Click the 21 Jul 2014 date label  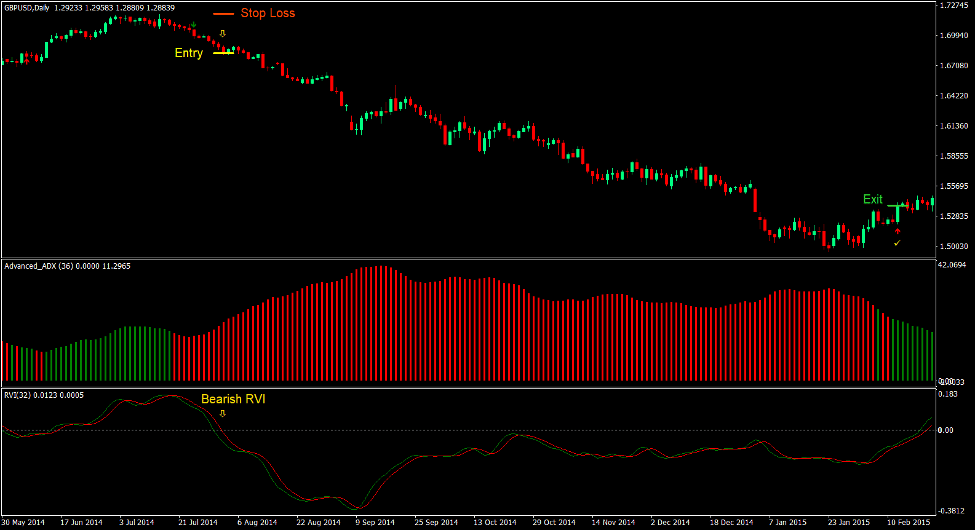coord(198,522)
